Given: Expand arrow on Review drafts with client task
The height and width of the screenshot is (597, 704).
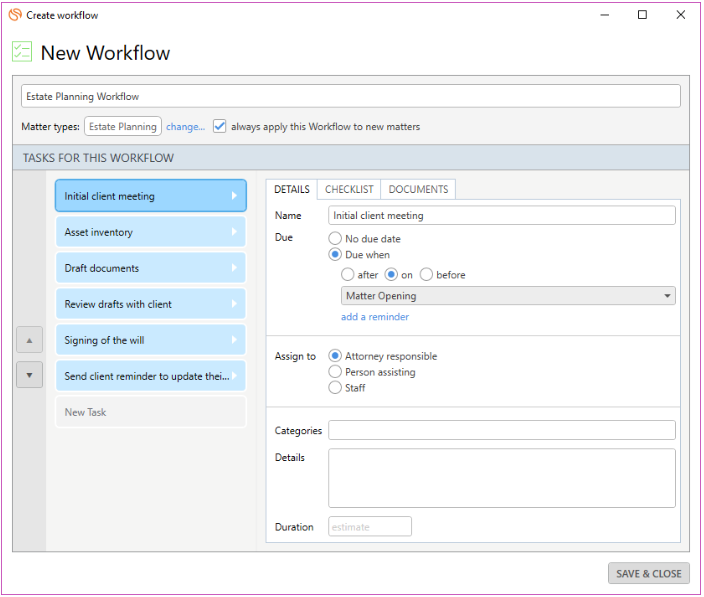Looking at the screenshot, I should [x=234, y=304].
